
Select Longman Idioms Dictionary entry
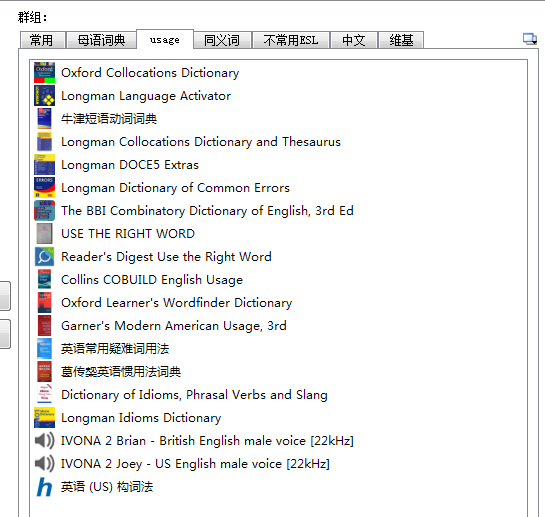coord(278,417)
